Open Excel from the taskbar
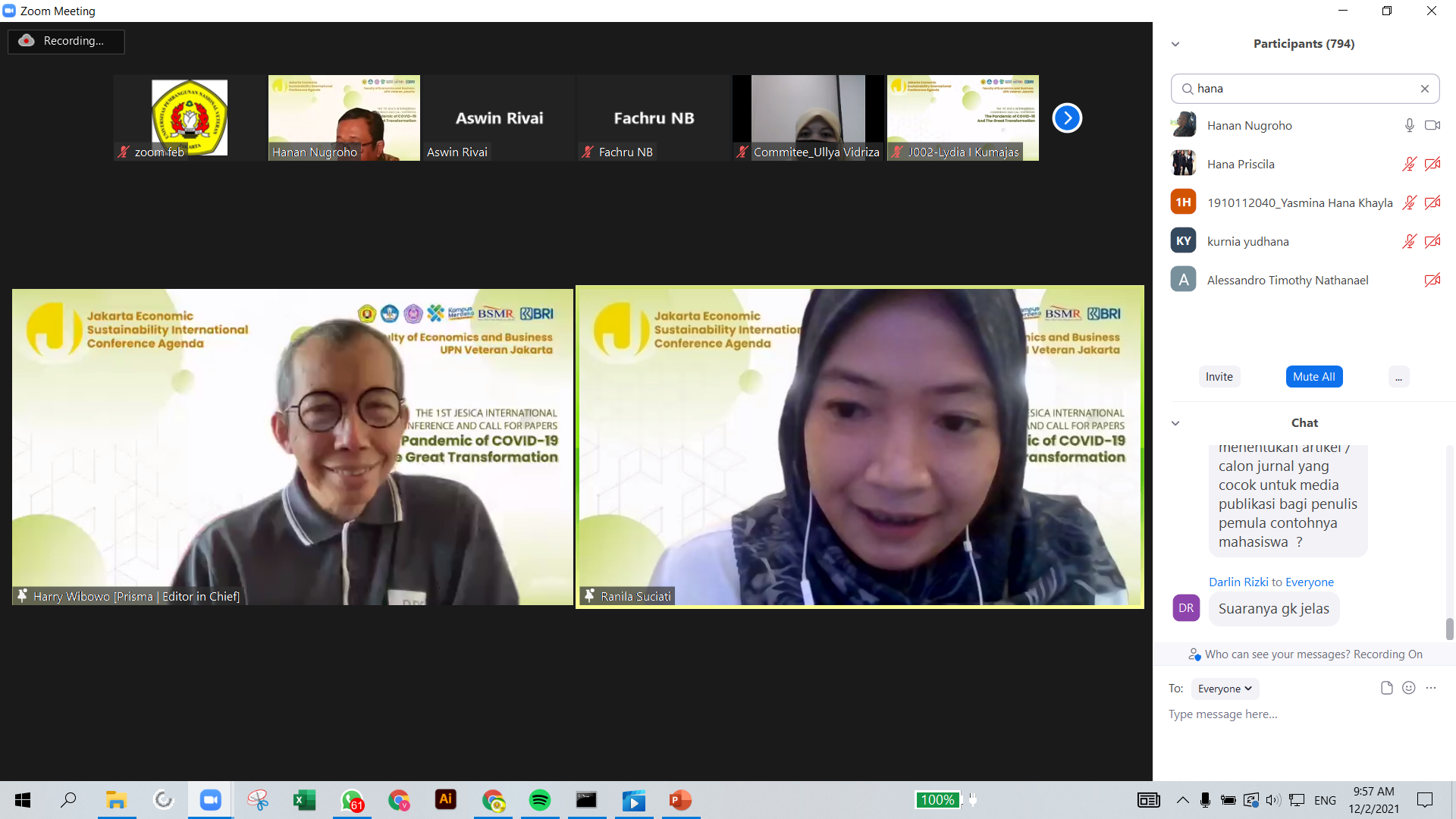Screen dimensions: 1456x819 point(305,800)
